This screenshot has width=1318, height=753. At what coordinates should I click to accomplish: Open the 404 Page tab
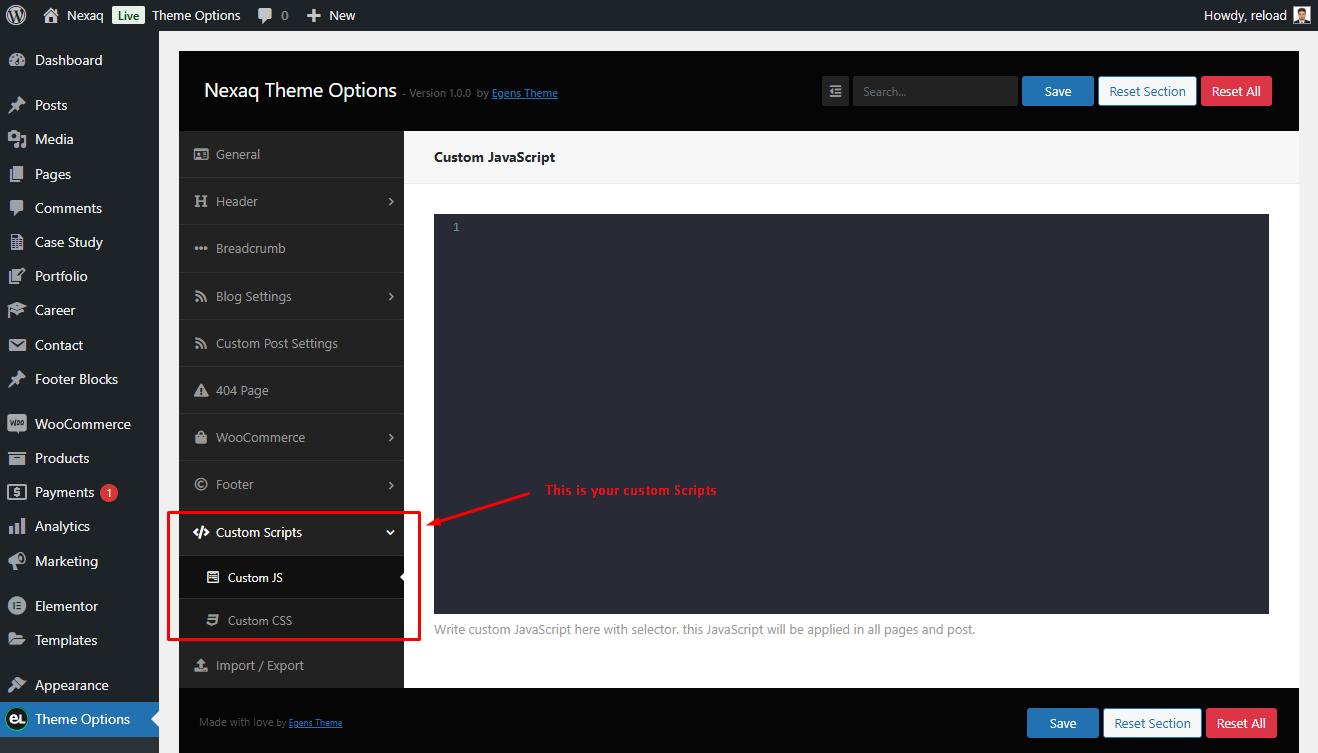click(x=291, y=390)
